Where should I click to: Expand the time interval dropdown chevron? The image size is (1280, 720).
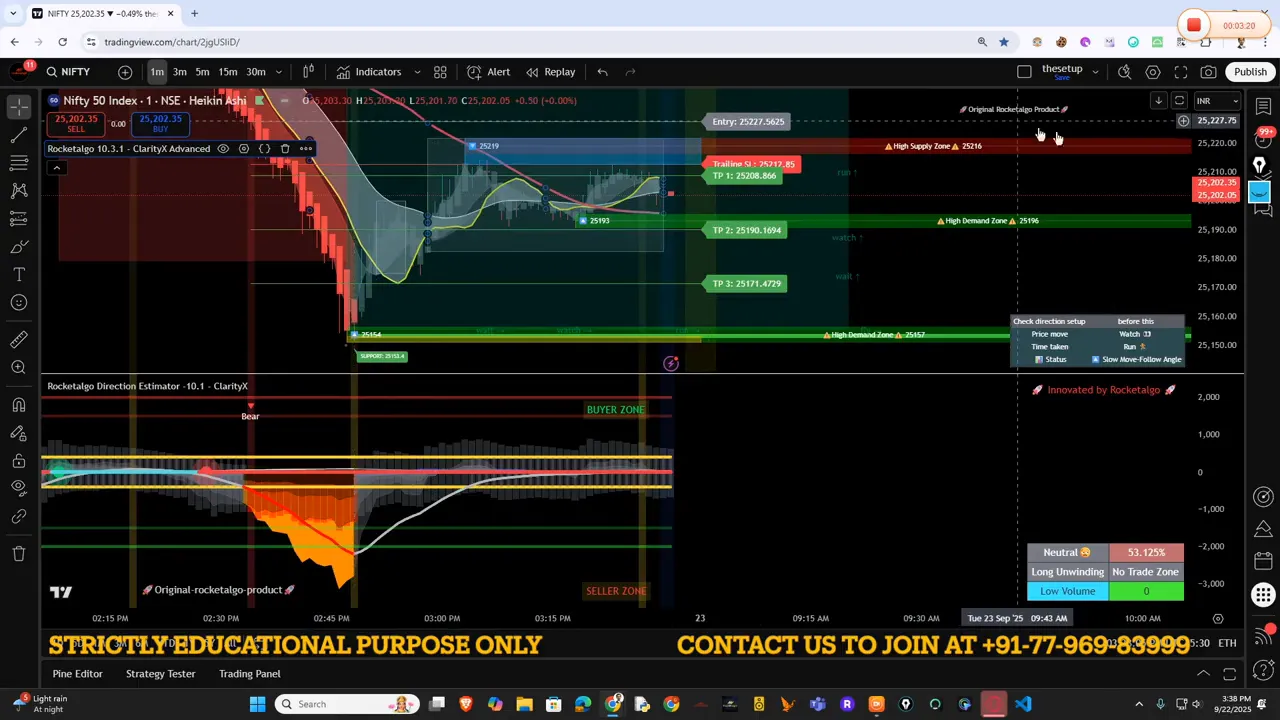[279, 72]
